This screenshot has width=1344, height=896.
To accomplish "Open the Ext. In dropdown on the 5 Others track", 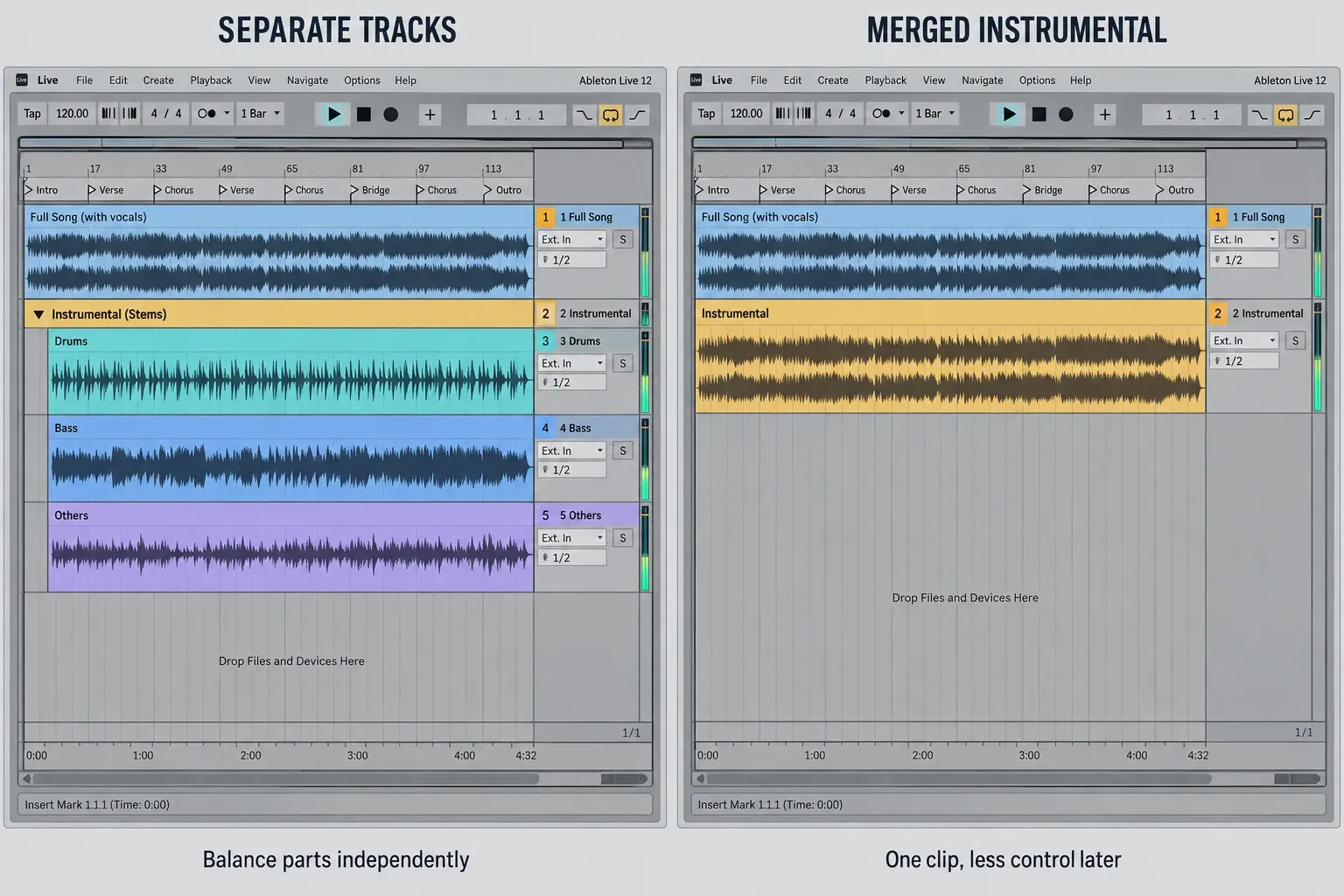I will (x=572, y=538).
